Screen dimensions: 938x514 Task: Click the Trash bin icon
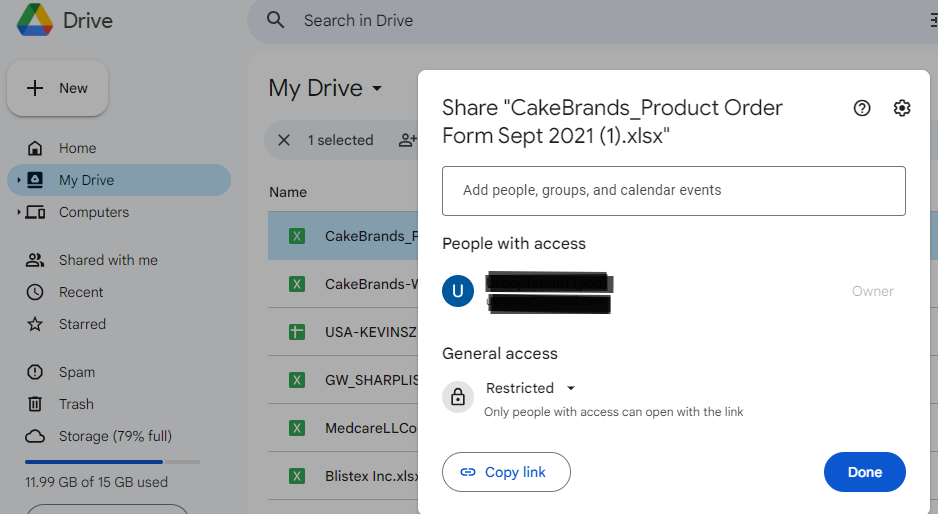pos(35,404)
